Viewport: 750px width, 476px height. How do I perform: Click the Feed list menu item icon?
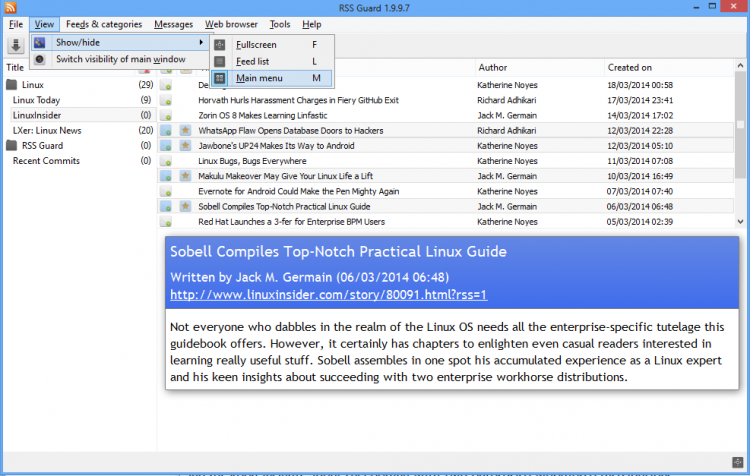[x=220, y=61]
